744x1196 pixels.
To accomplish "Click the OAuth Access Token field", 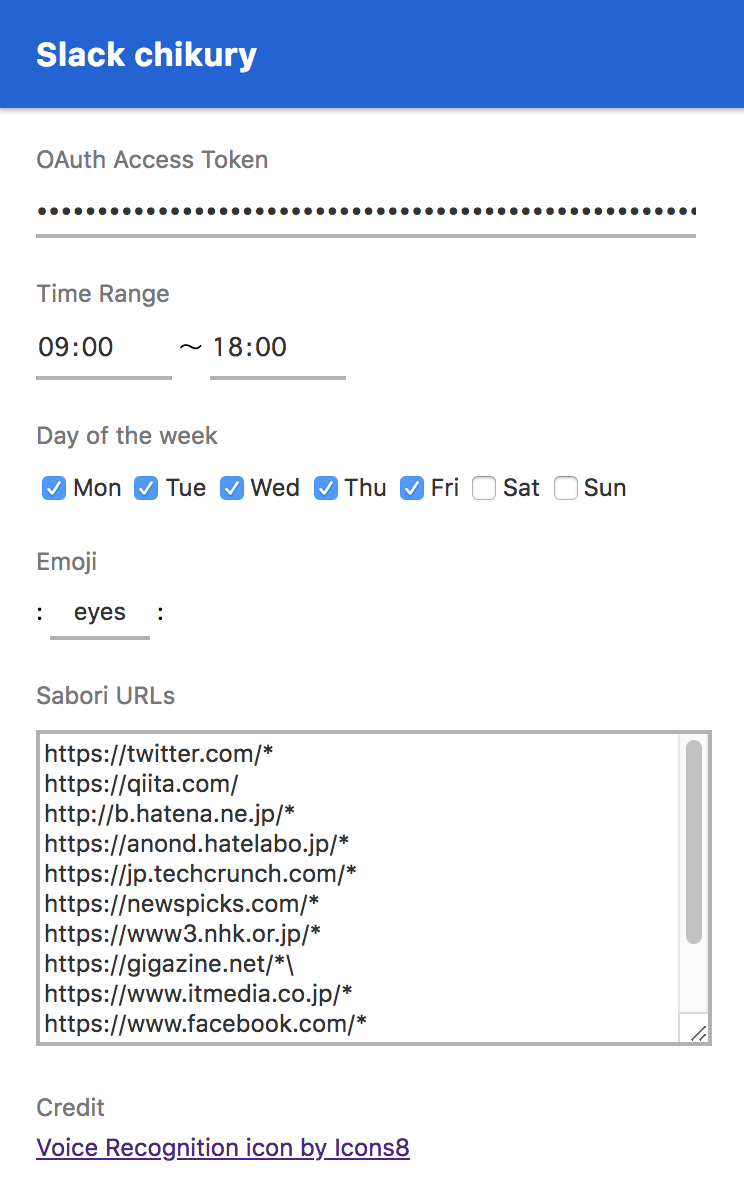I will [x=366, y=212].
